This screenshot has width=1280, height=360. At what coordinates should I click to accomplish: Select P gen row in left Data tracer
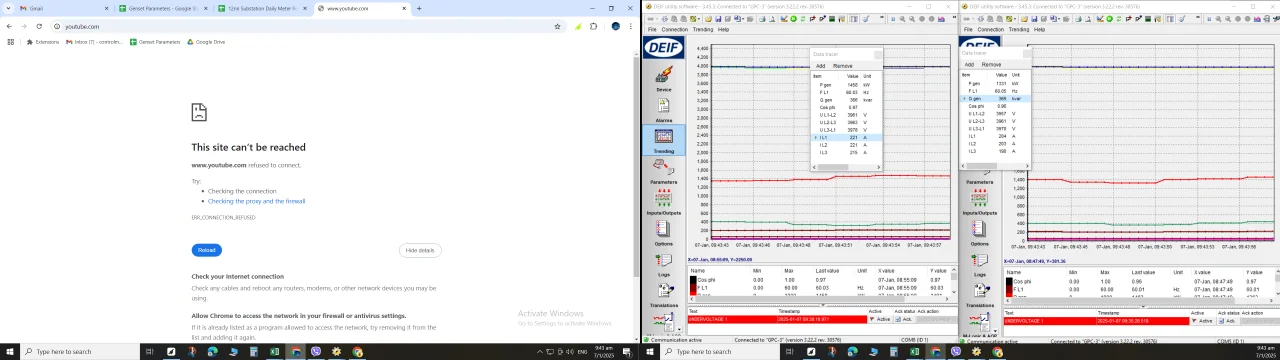[x=846, y=85]
